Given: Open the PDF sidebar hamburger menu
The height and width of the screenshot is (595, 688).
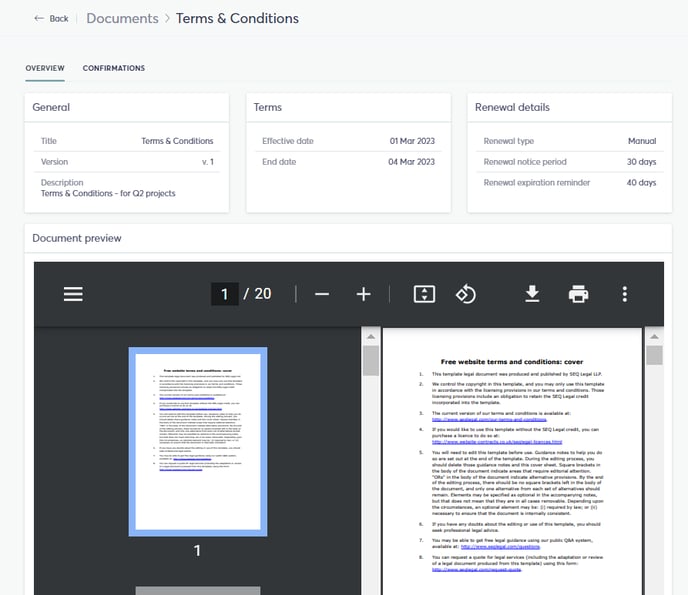Looking at the screenshot, I should point(73,294).
